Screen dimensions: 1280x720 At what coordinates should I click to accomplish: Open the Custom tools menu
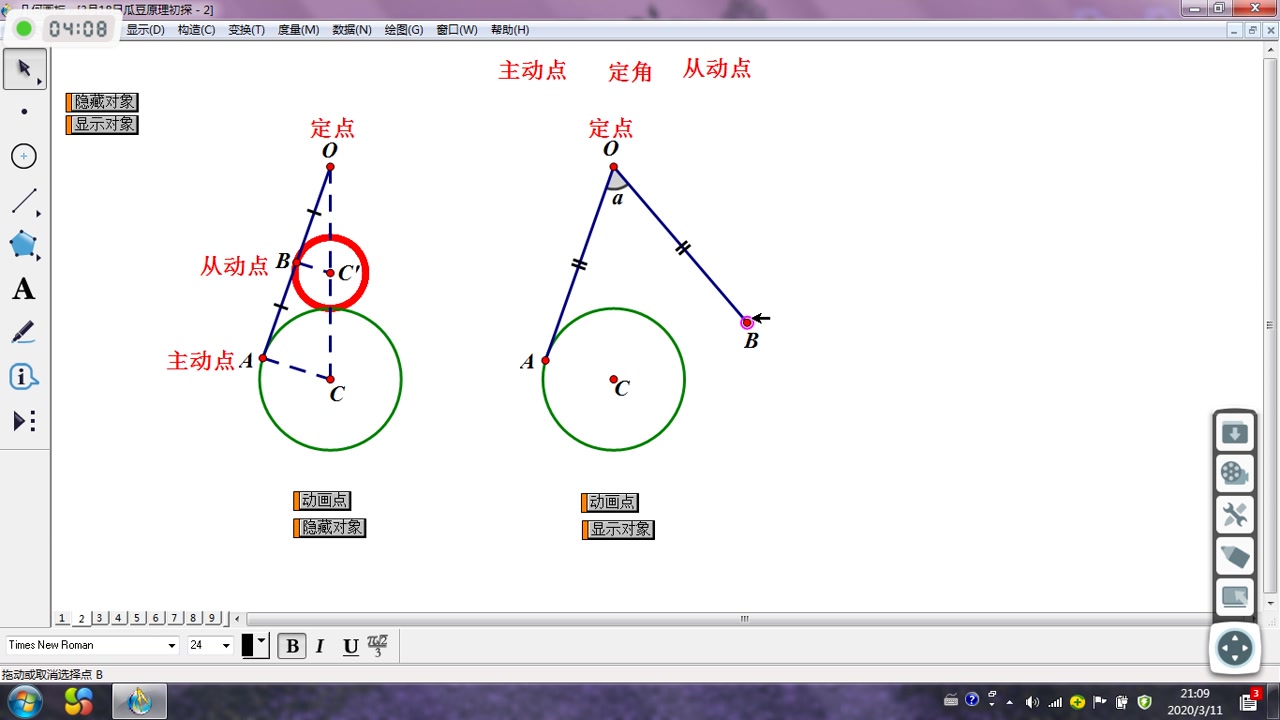(24, 421)
